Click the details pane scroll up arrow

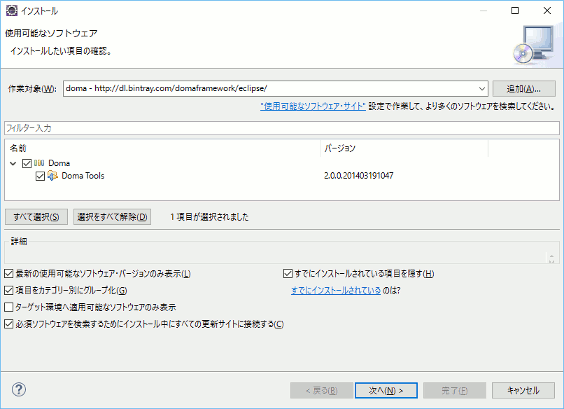tap(551, 256)
